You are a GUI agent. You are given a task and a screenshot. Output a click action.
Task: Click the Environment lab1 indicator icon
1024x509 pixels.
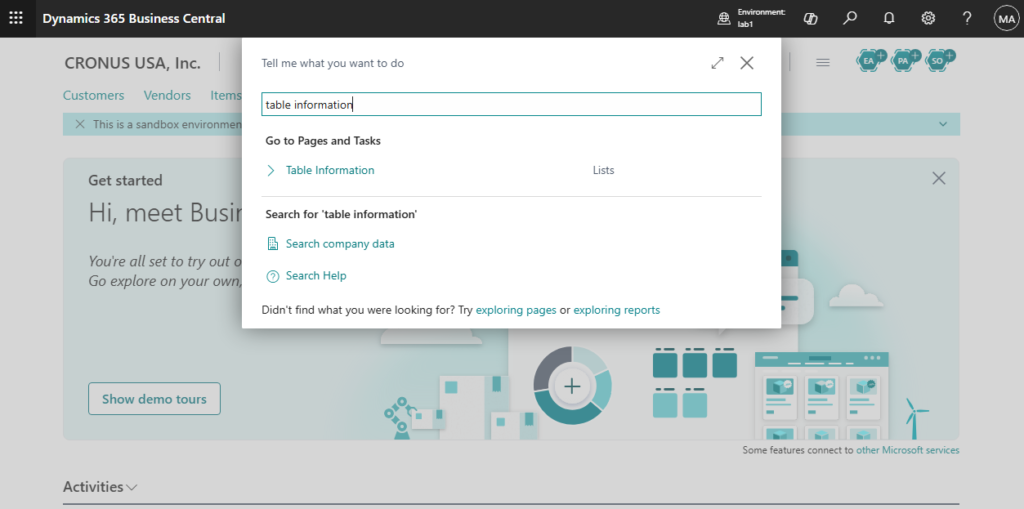click(x=724, y=18)
